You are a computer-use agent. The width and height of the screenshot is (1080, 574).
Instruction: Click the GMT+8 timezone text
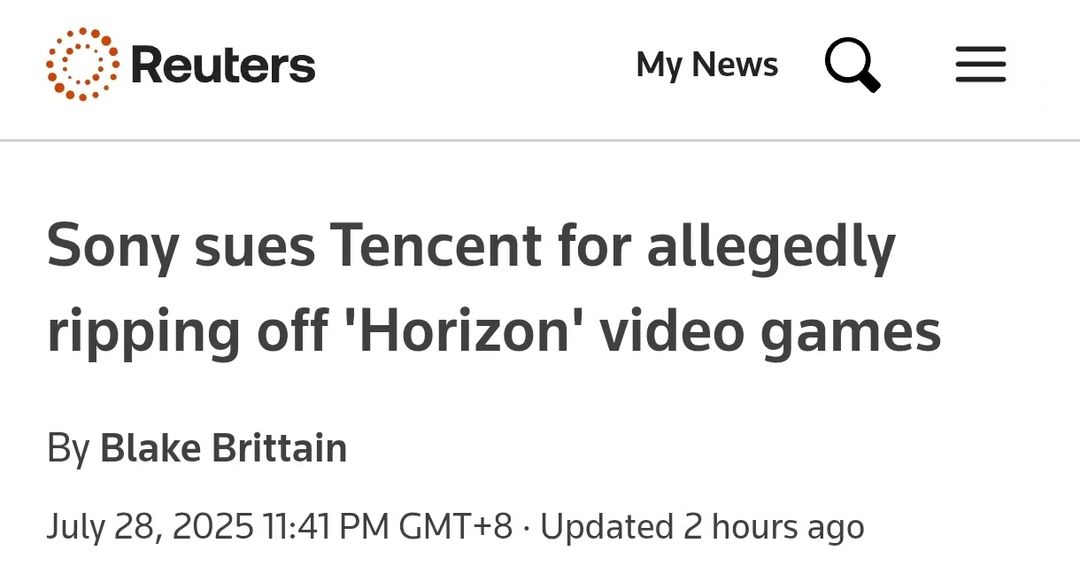point(455,526)
